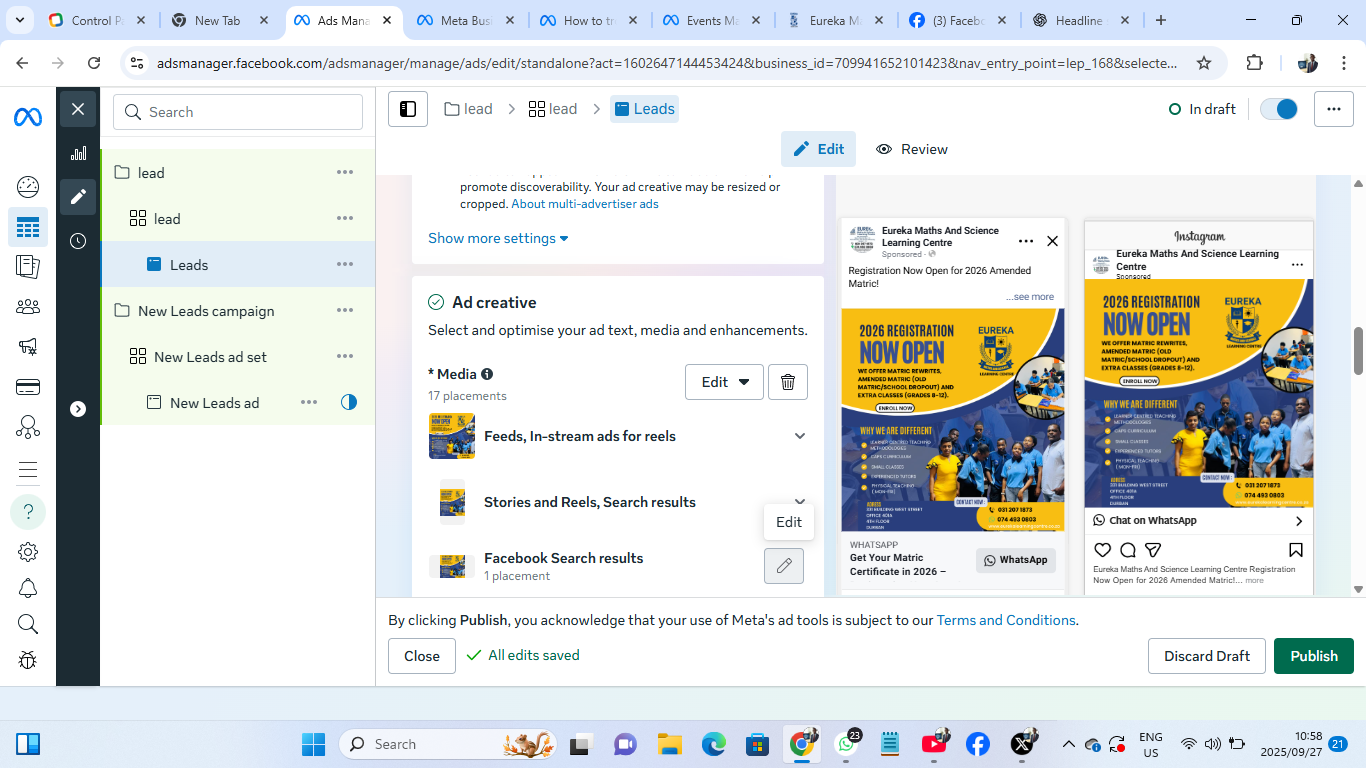Open the Terms and Conditions link

[1006, 620]
